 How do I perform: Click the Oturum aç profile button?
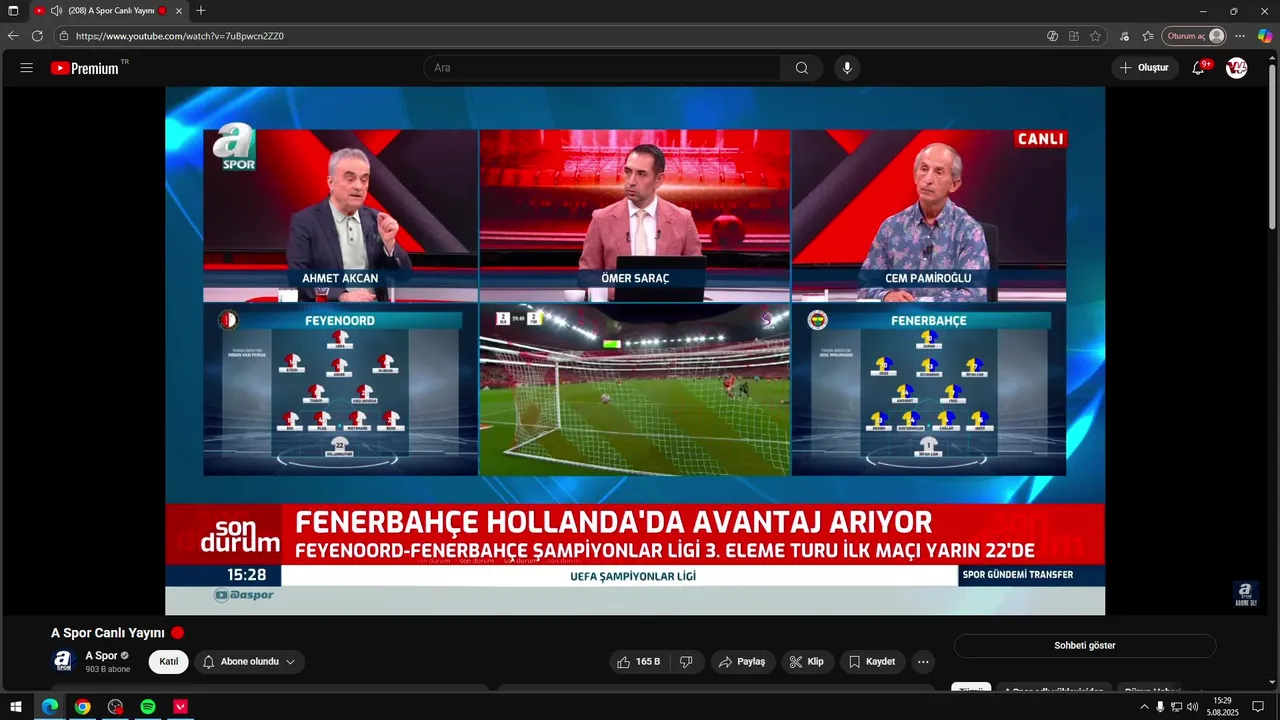1194,36
